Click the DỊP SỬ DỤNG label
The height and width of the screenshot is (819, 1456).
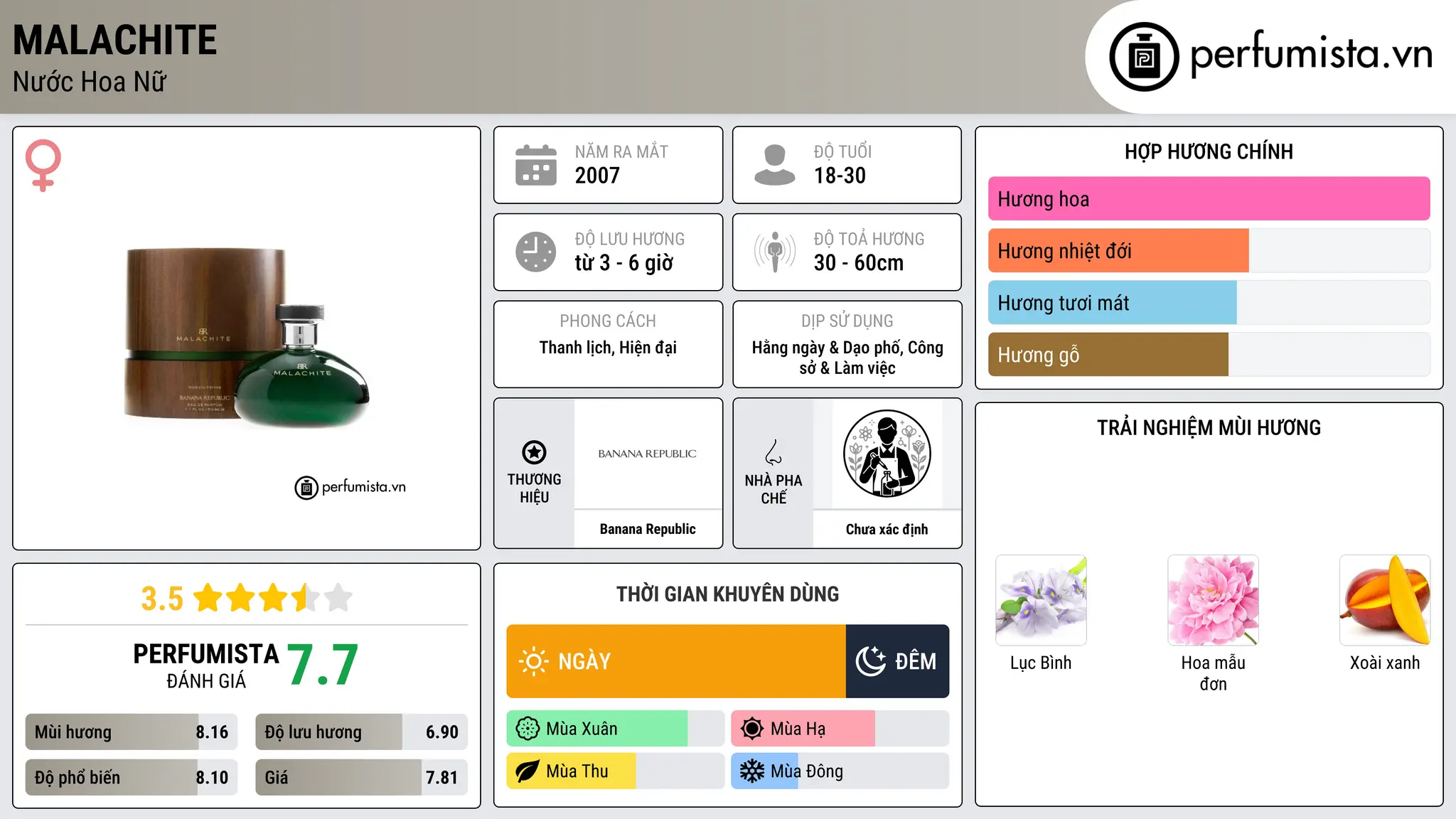coord(847,321)
